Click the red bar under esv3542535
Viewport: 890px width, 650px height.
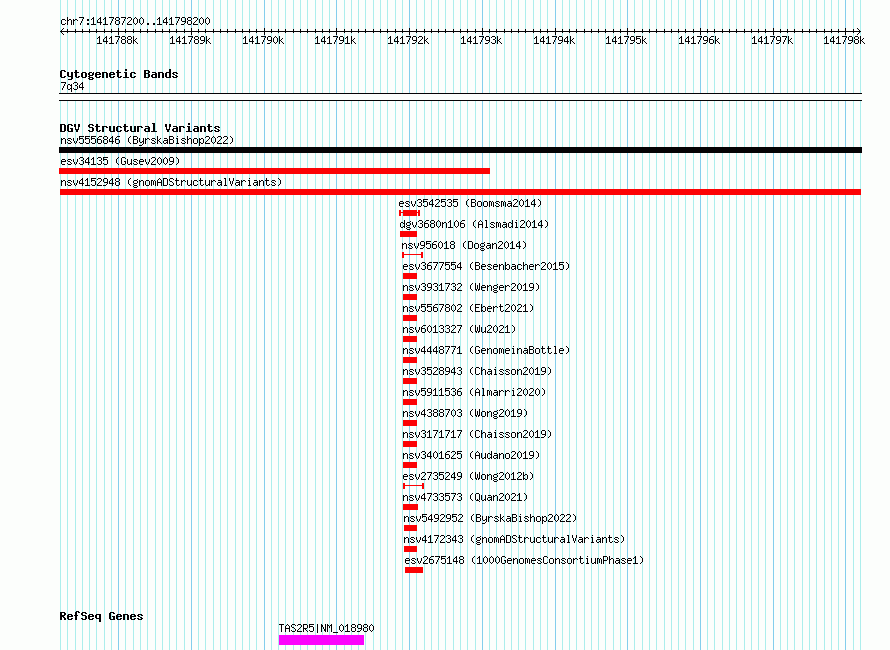pyautogui.click(x=409, y=213)
